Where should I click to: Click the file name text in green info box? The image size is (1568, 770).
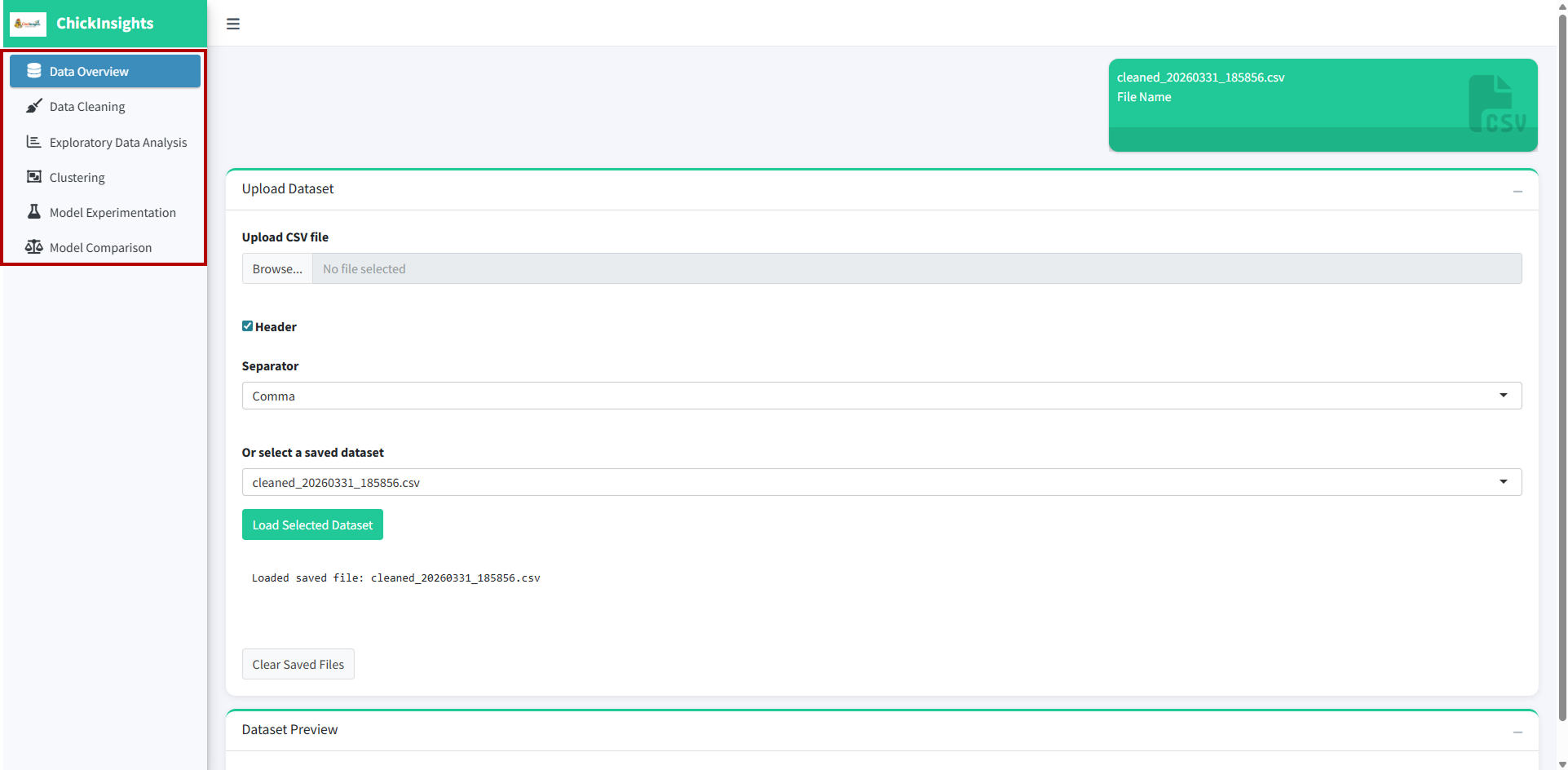(1200, 77)
